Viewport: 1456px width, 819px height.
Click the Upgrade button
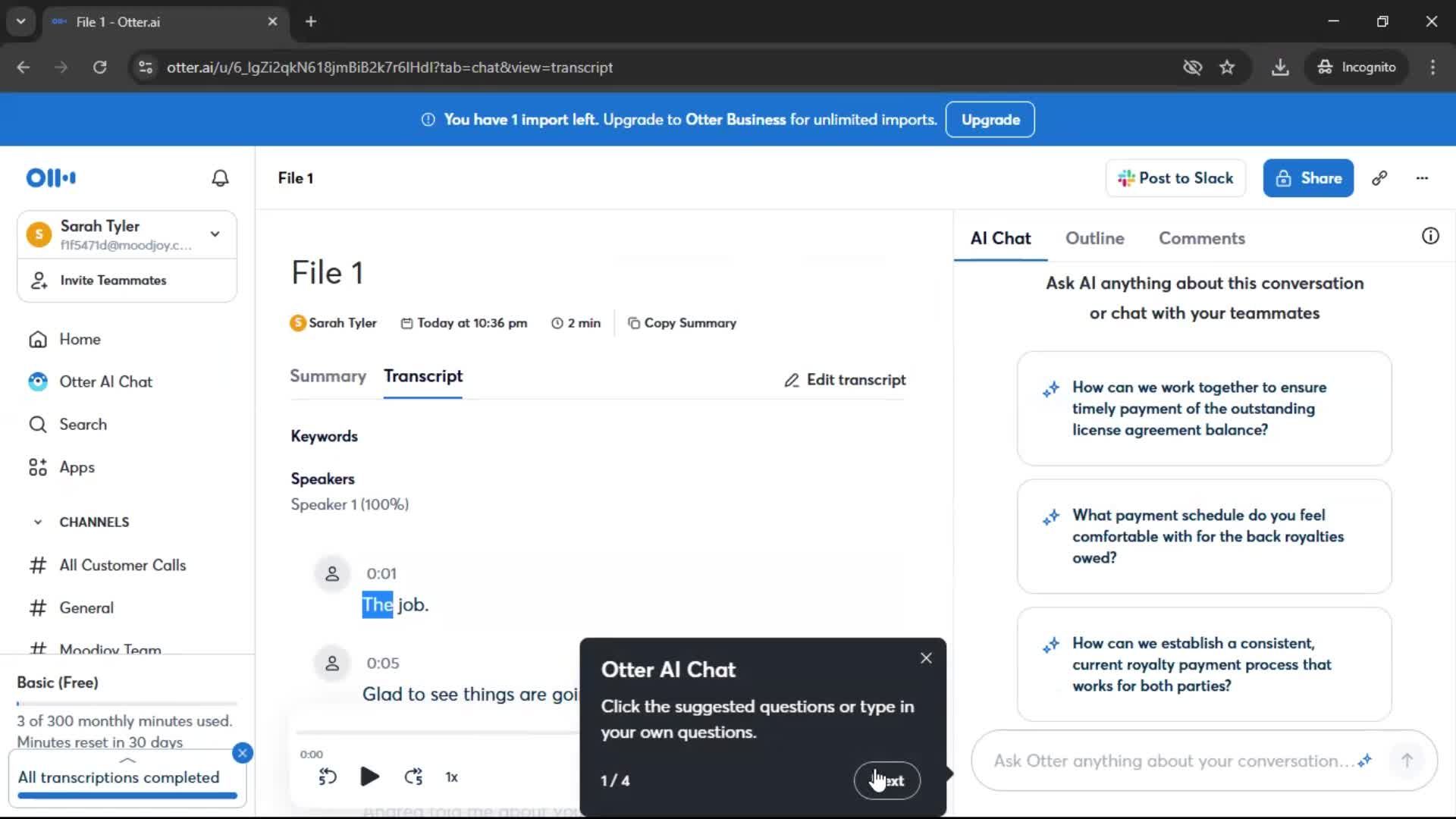click(x=990, y=120)
